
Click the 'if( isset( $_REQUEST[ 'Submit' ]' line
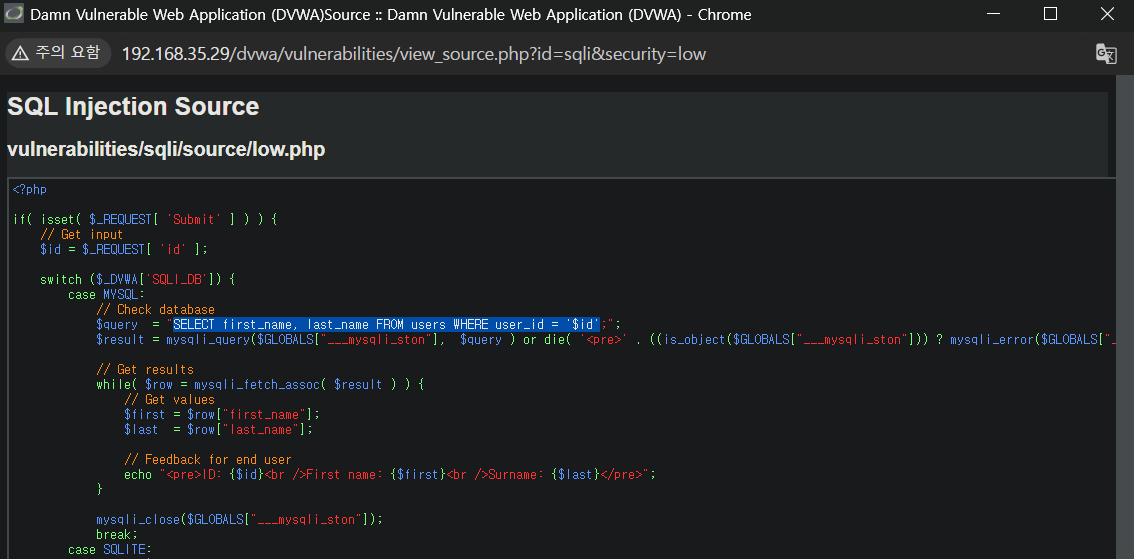point(145,219)
